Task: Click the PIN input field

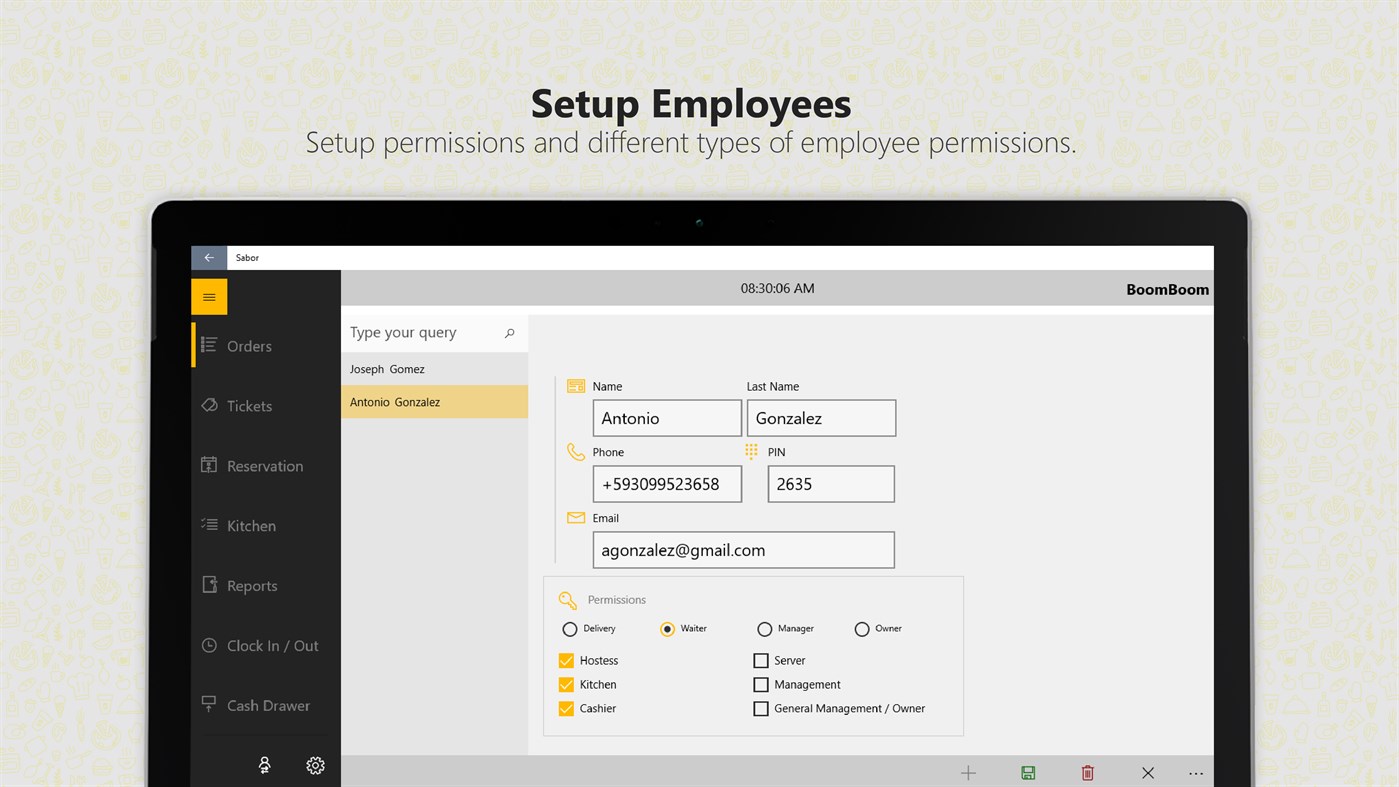Action: pos(830,483)
